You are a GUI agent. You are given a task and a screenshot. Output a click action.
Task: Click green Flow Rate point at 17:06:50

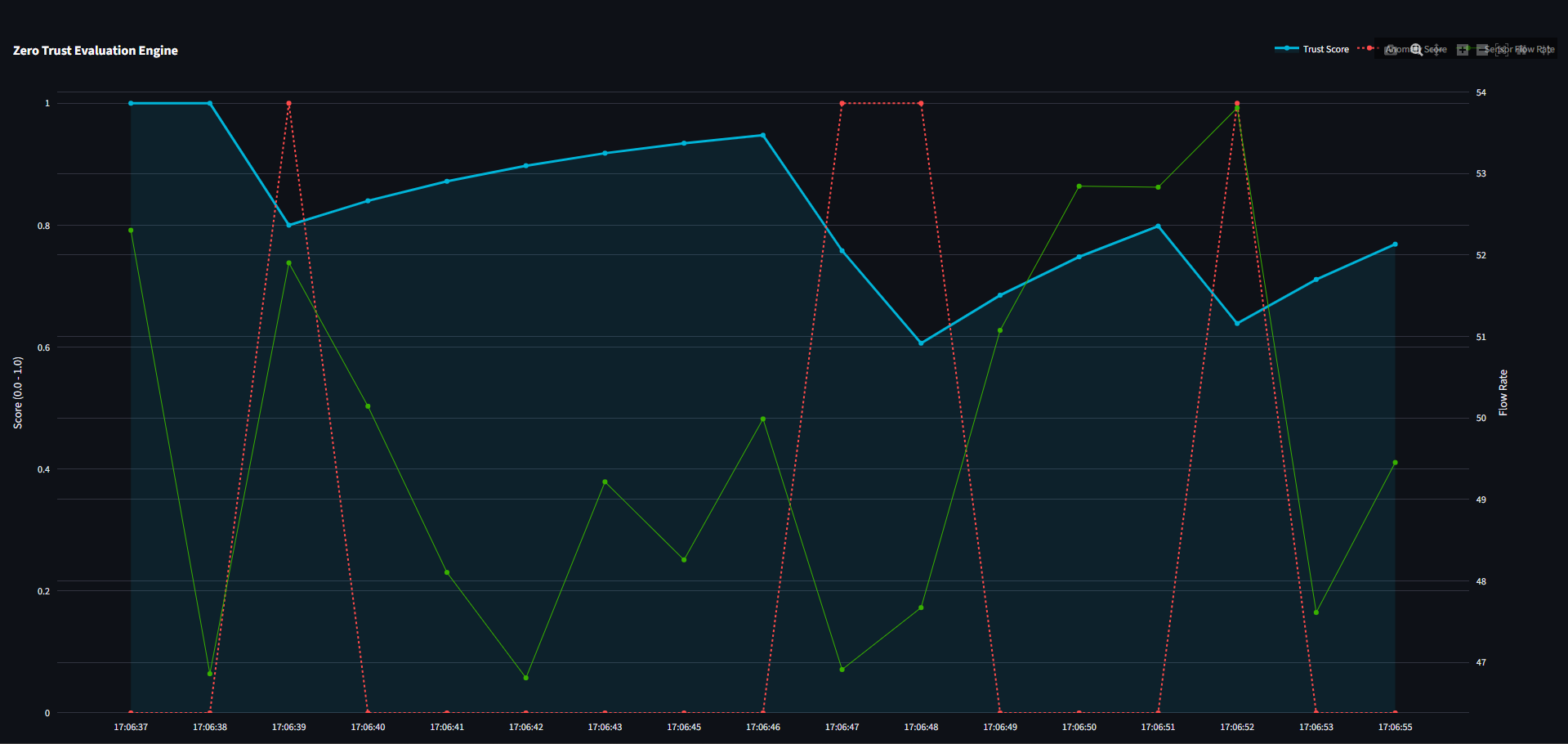[x=1079, y=186]
